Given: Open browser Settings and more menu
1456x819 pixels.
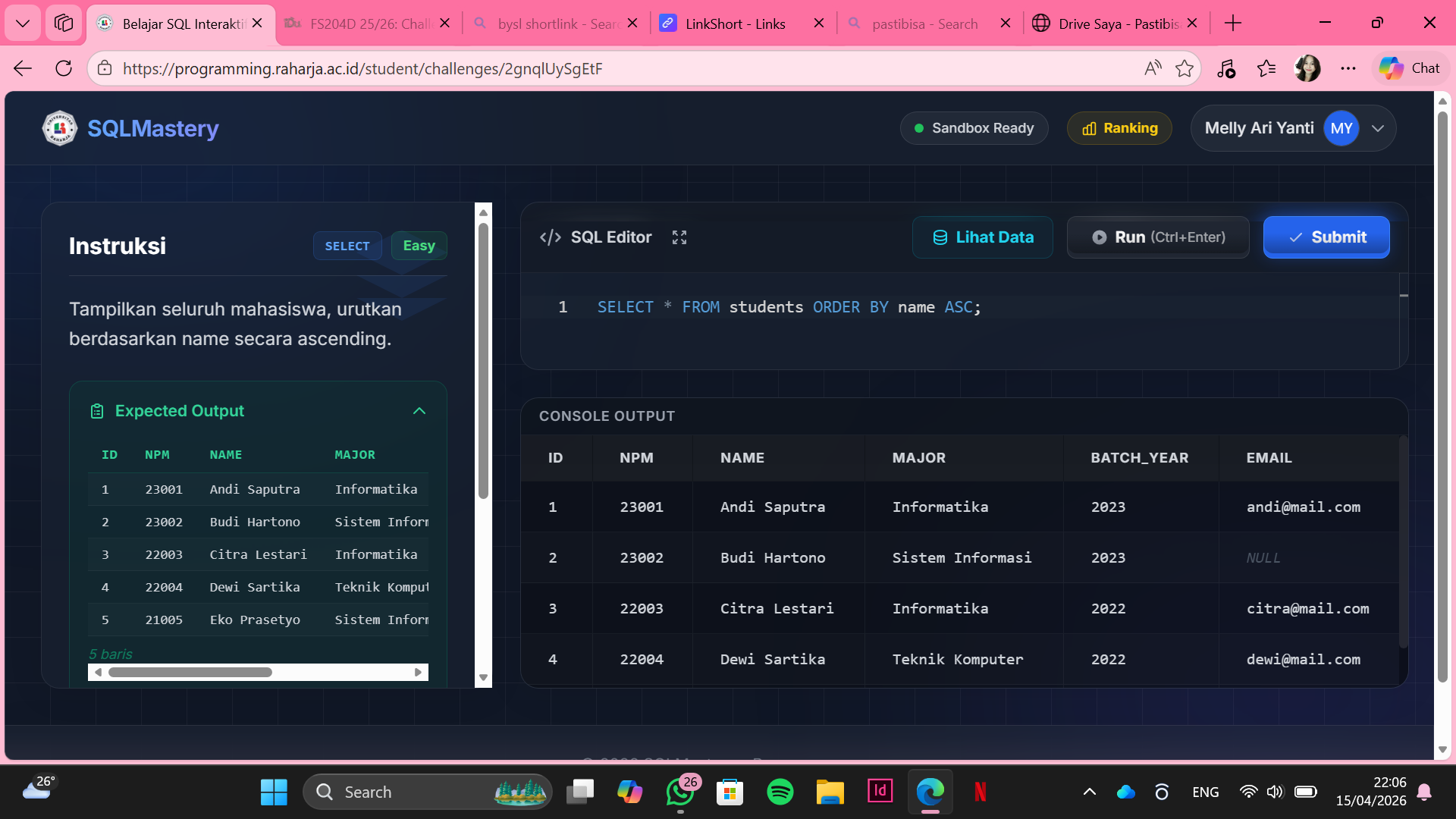Looking at the screenshot, I should pos(1348,68).
